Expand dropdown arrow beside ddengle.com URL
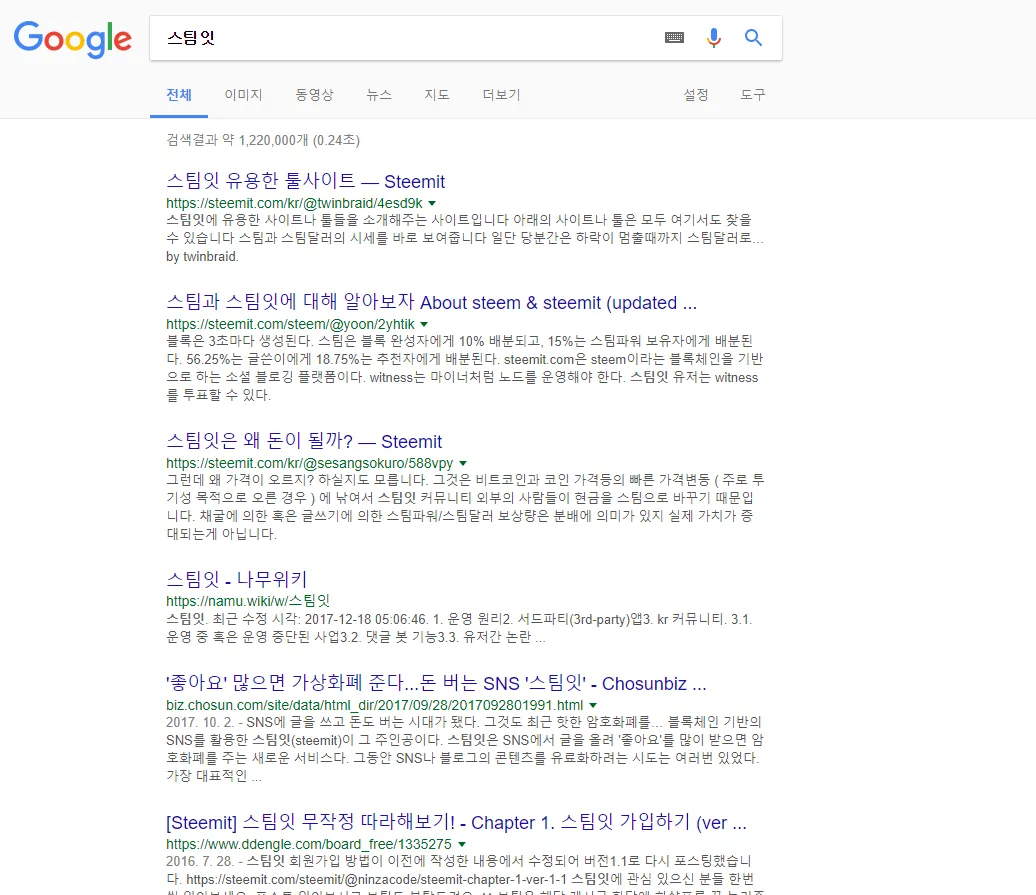Viewport: 1036px width, 895px height. [462, 844]
